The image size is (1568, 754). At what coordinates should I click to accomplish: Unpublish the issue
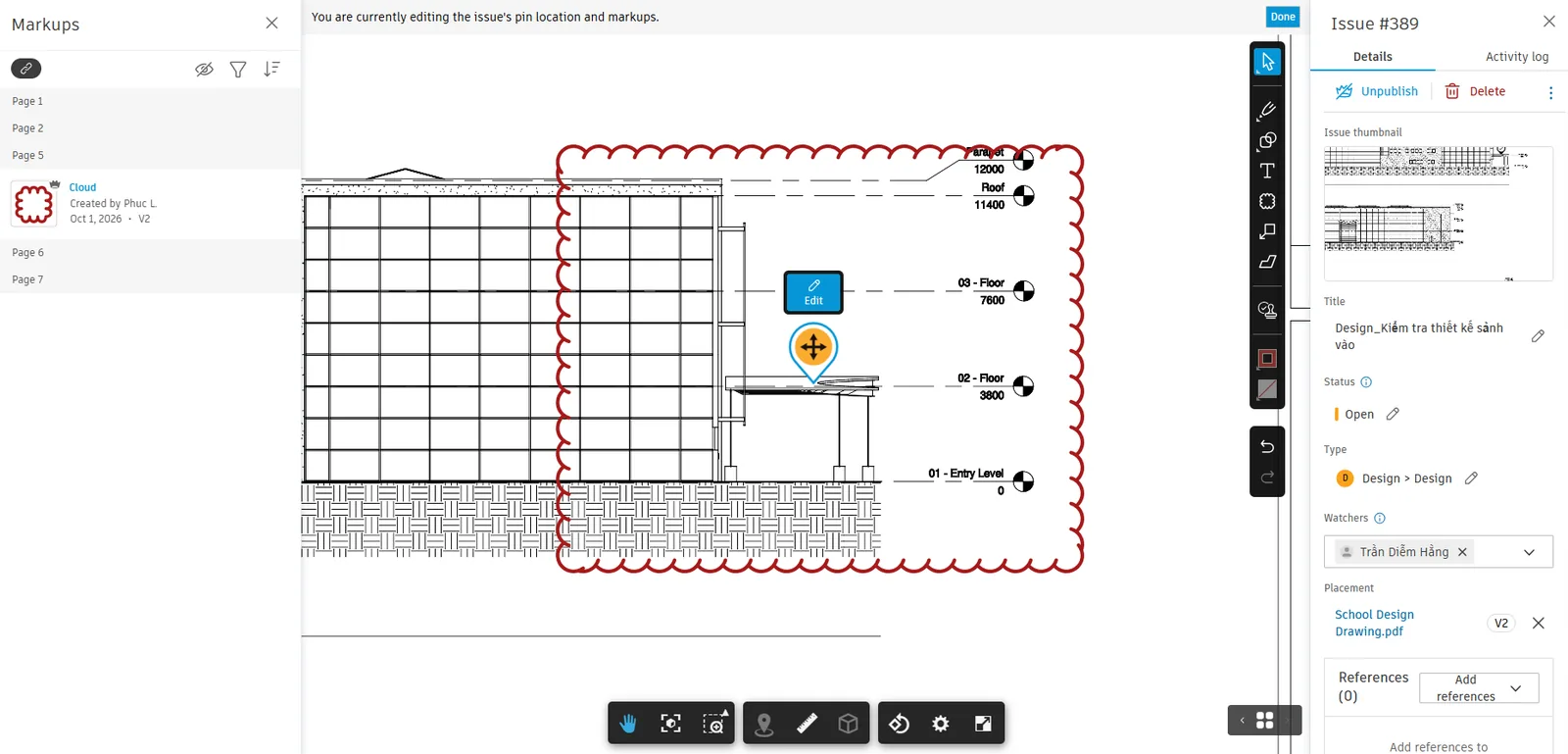coord(1377,91)
